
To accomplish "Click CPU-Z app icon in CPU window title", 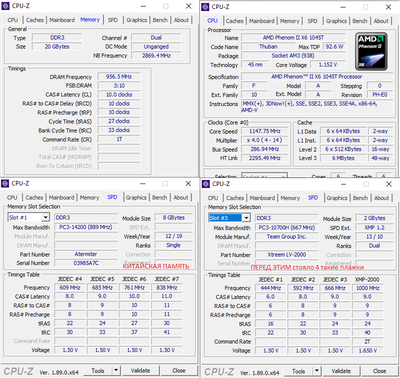I will pos(206,7).
